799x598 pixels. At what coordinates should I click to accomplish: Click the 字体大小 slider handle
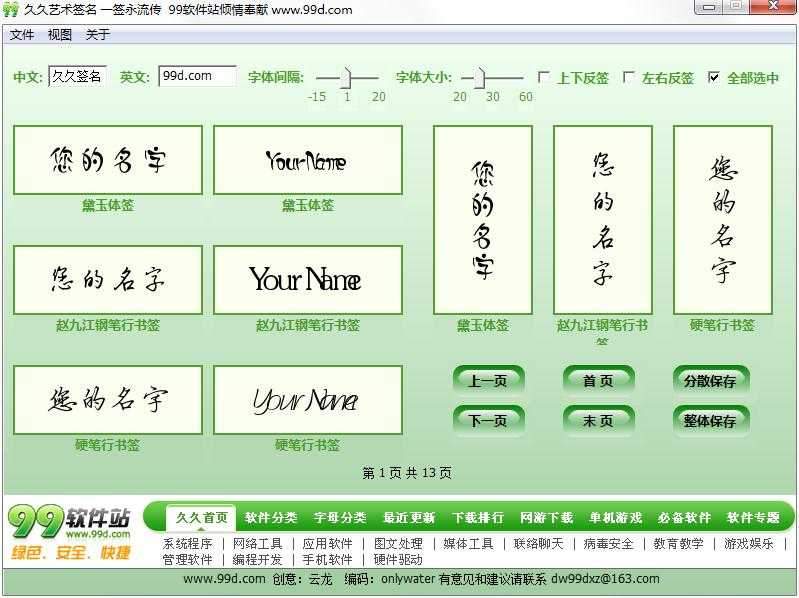pyautogui.click(x=480, y=78)
